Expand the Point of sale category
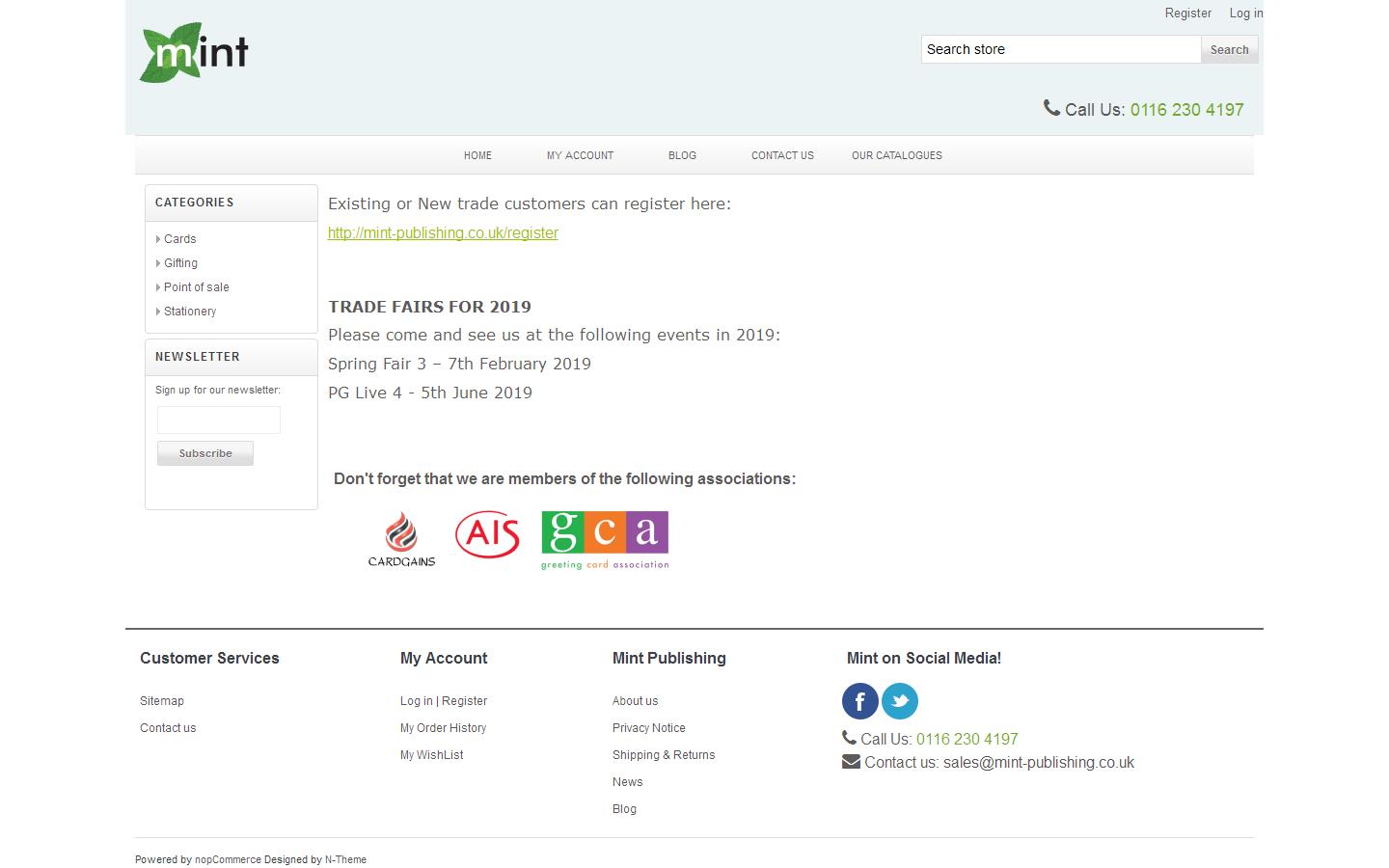 tap(196, 286)
